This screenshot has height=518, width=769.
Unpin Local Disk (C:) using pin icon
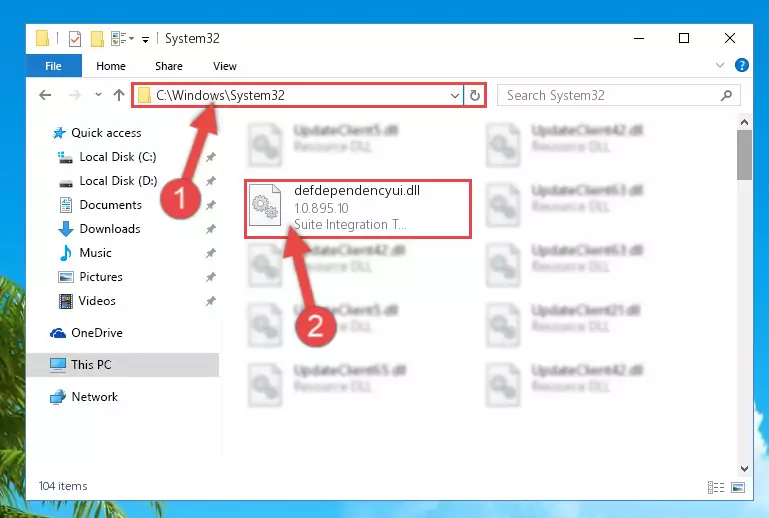[x=210, y=157]
